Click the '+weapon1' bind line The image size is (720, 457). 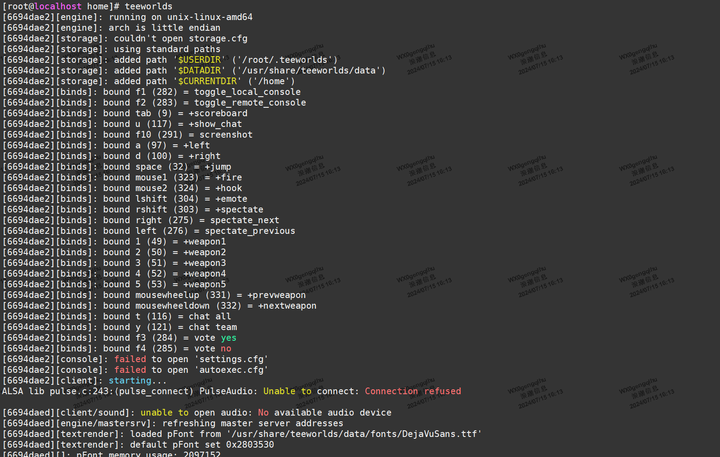coord(114,241)
